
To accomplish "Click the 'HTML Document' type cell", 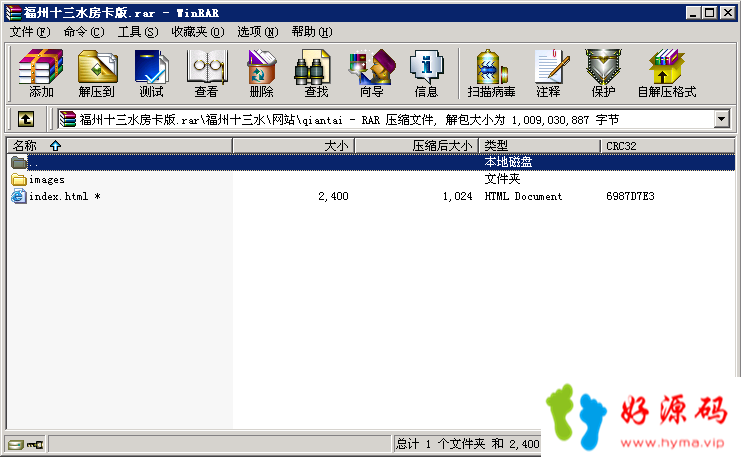I will coord(523,196).
